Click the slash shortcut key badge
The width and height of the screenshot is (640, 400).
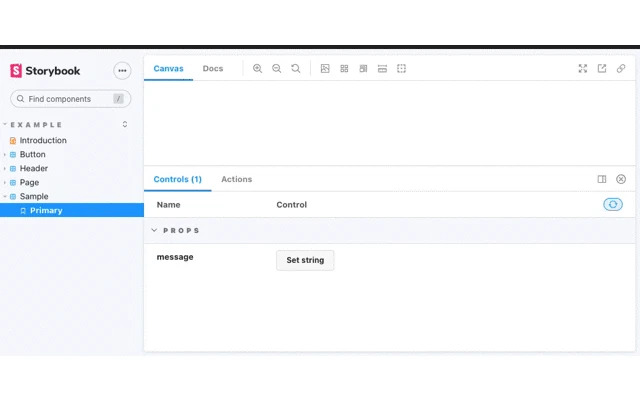pyautogui.click(x=118, y=99)
